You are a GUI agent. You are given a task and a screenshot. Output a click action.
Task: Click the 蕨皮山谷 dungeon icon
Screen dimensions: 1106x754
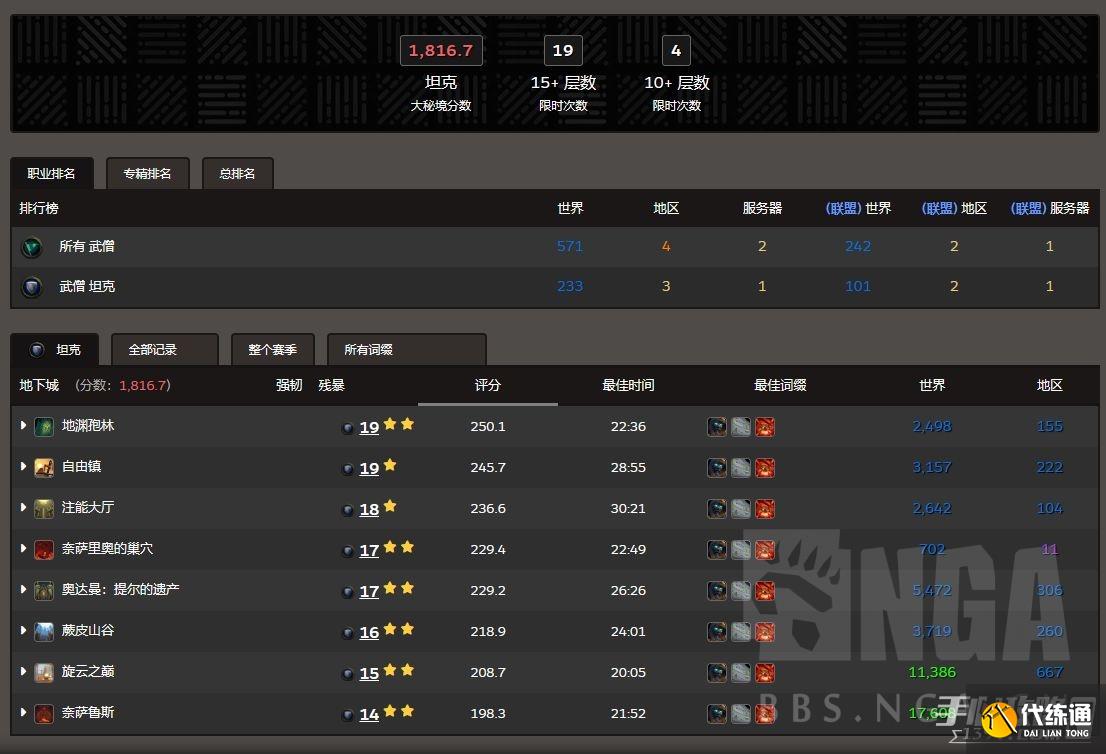[x=44, y=632]
